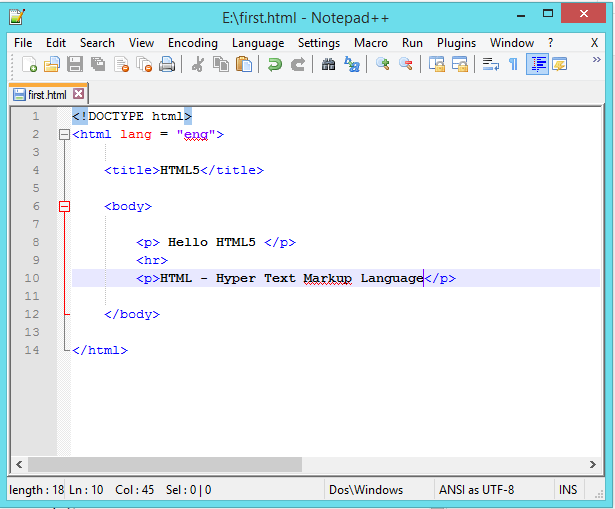
Task: Open the Encoding menu
Action: point(193,43)
